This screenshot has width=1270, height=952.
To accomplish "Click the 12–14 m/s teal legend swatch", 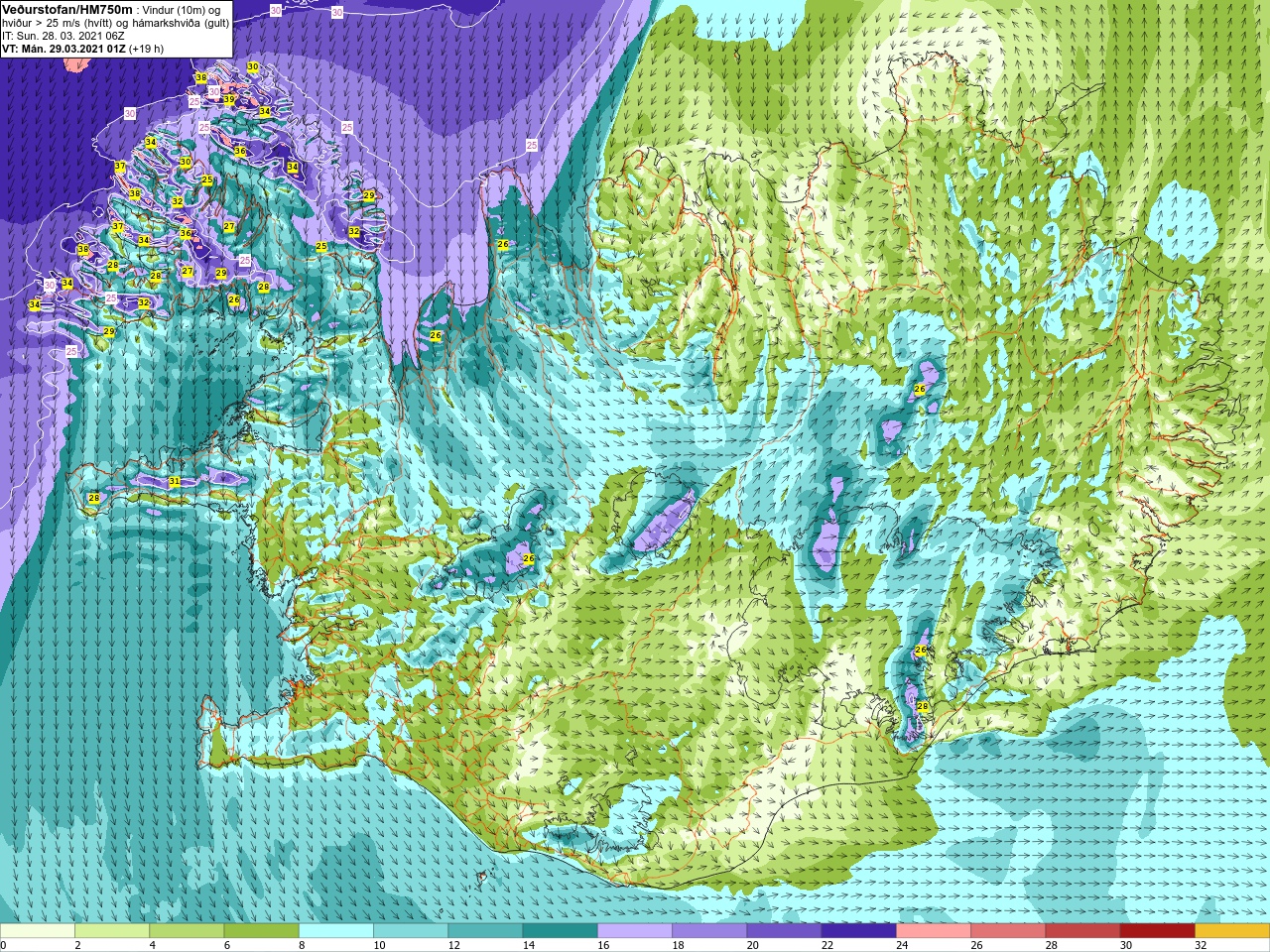I will pyautogui.click(x=485, y=931).
